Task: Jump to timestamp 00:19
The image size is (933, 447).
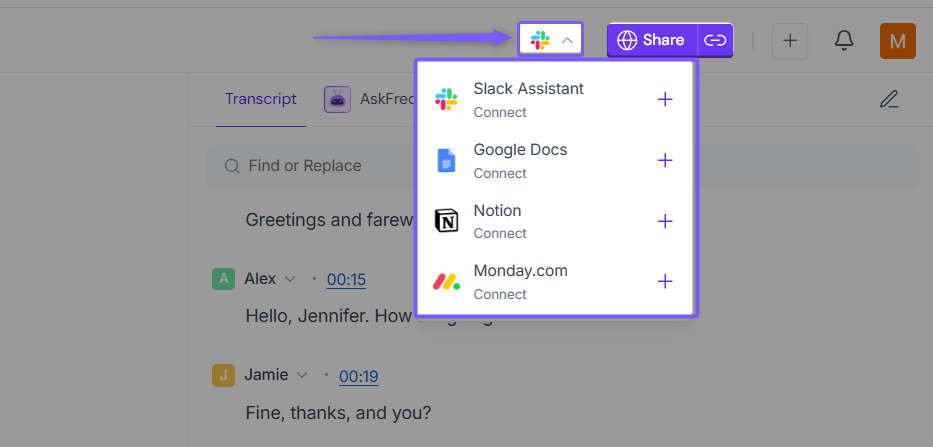Action: (358, 376)
